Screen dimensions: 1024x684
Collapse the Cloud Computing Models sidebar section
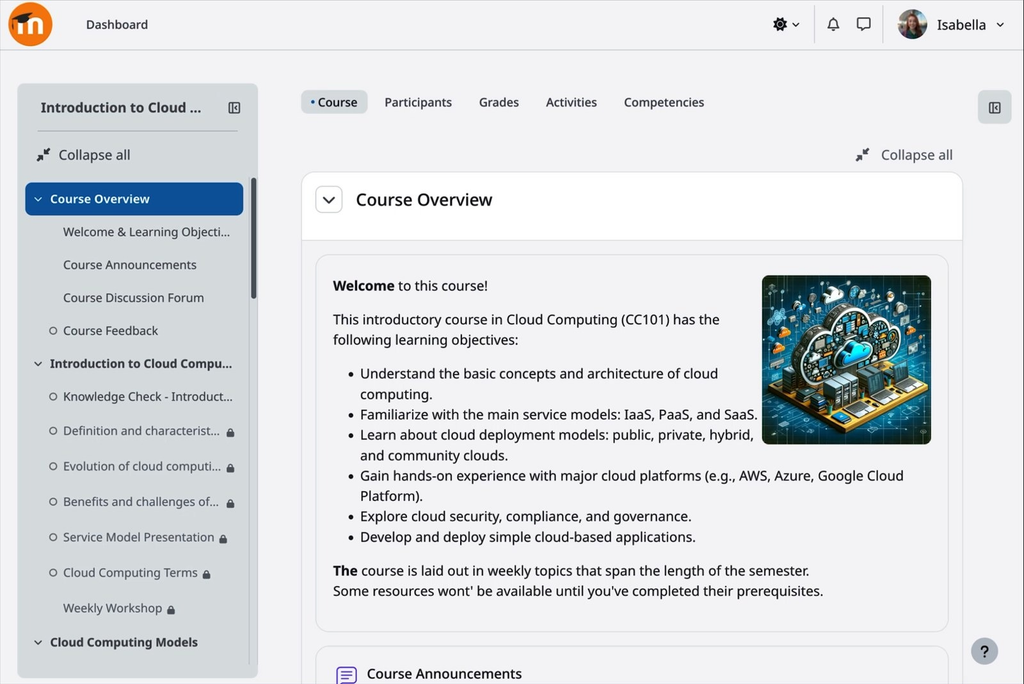coord(38,643)
